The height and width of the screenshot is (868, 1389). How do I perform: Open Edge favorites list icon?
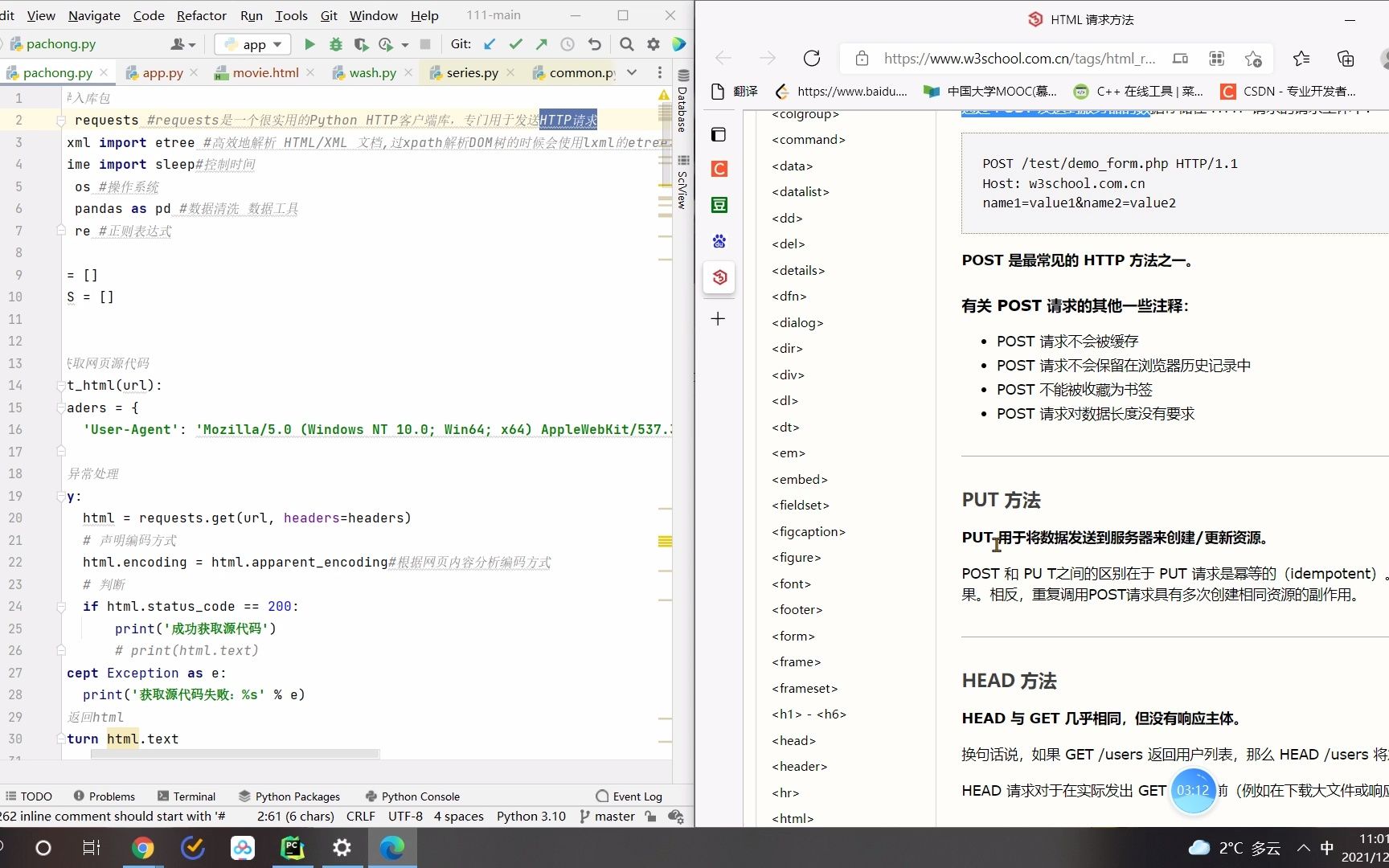[1301, 58]
